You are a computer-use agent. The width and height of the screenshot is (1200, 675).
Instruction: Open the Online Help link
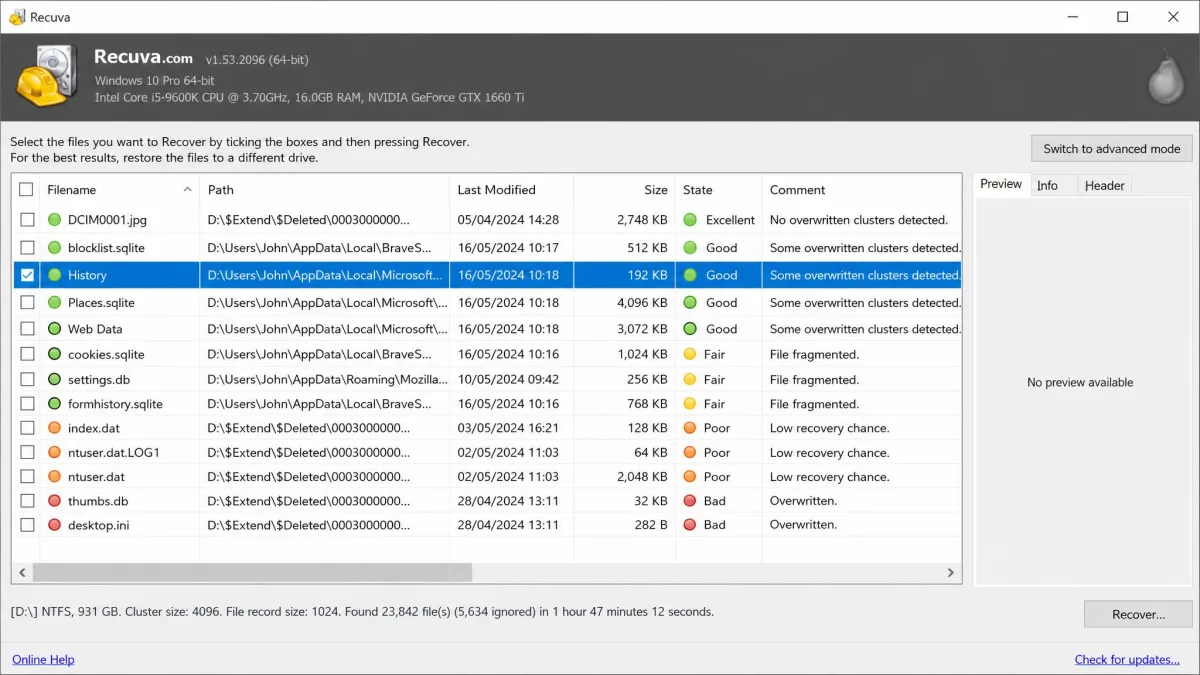point(43,659)
